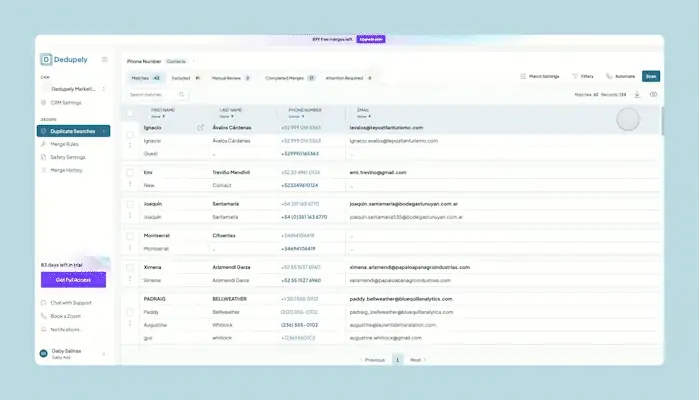The image size is (700, 400).
Task: Open the Email column rule dropdown
Action: [x=364, y=117]
